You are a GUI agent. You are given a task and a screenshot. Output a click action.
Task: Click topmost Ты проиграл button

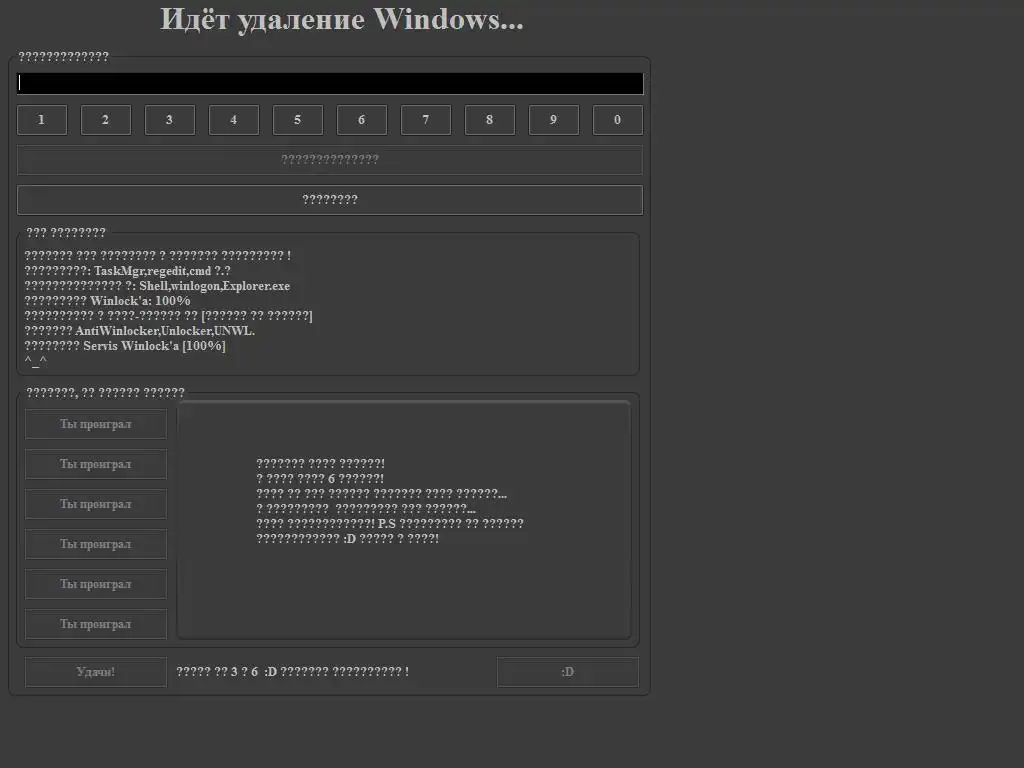[x=96, y=424]
